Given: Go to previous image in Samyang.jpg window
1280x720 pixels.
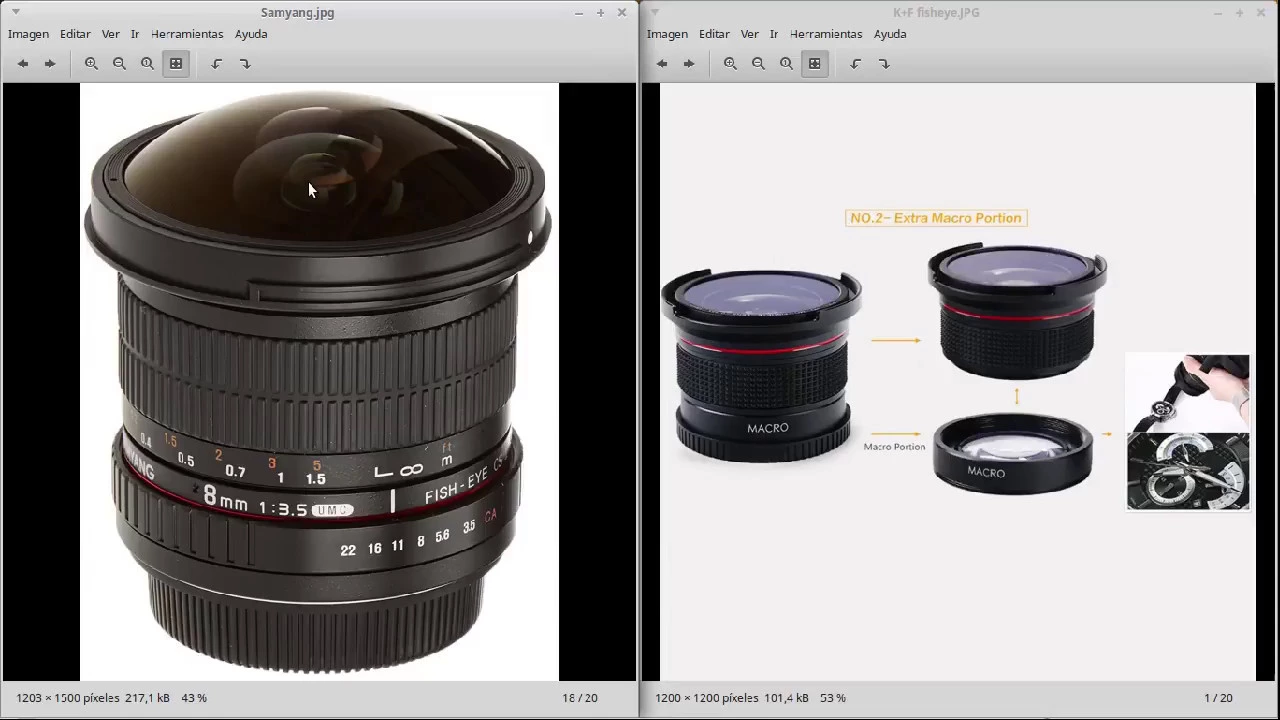Looking at the screenshot, I should click(x=22, y=63).
